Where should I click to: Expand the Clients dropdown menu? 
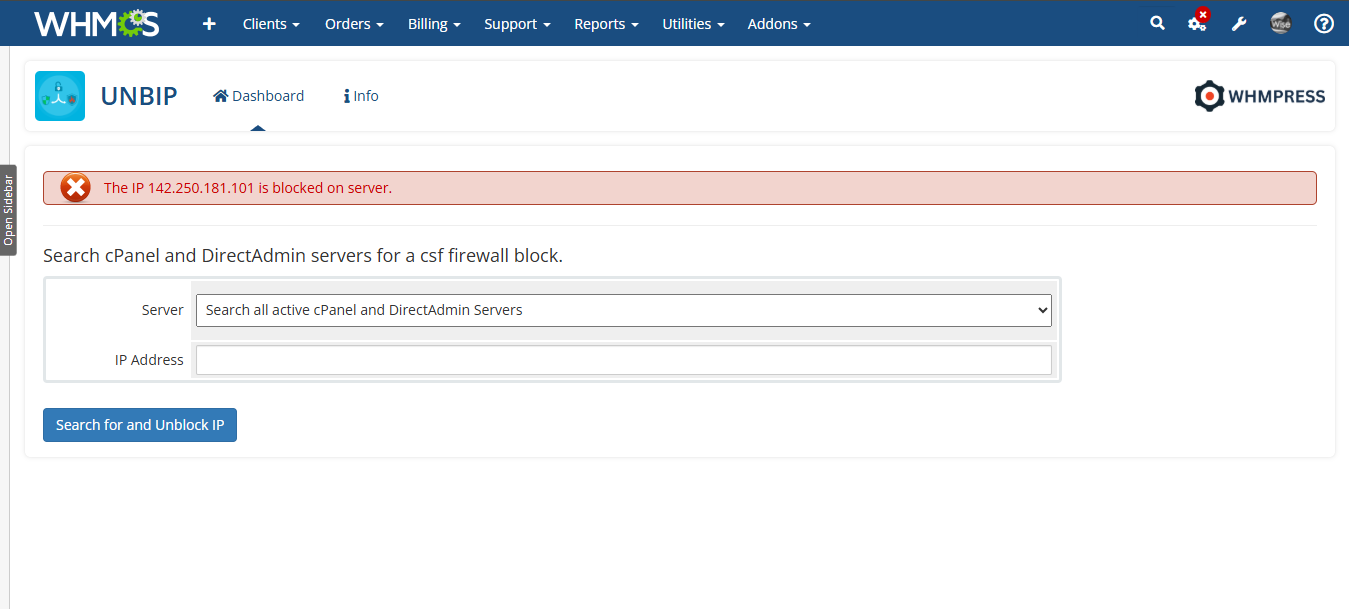(271, 23)
